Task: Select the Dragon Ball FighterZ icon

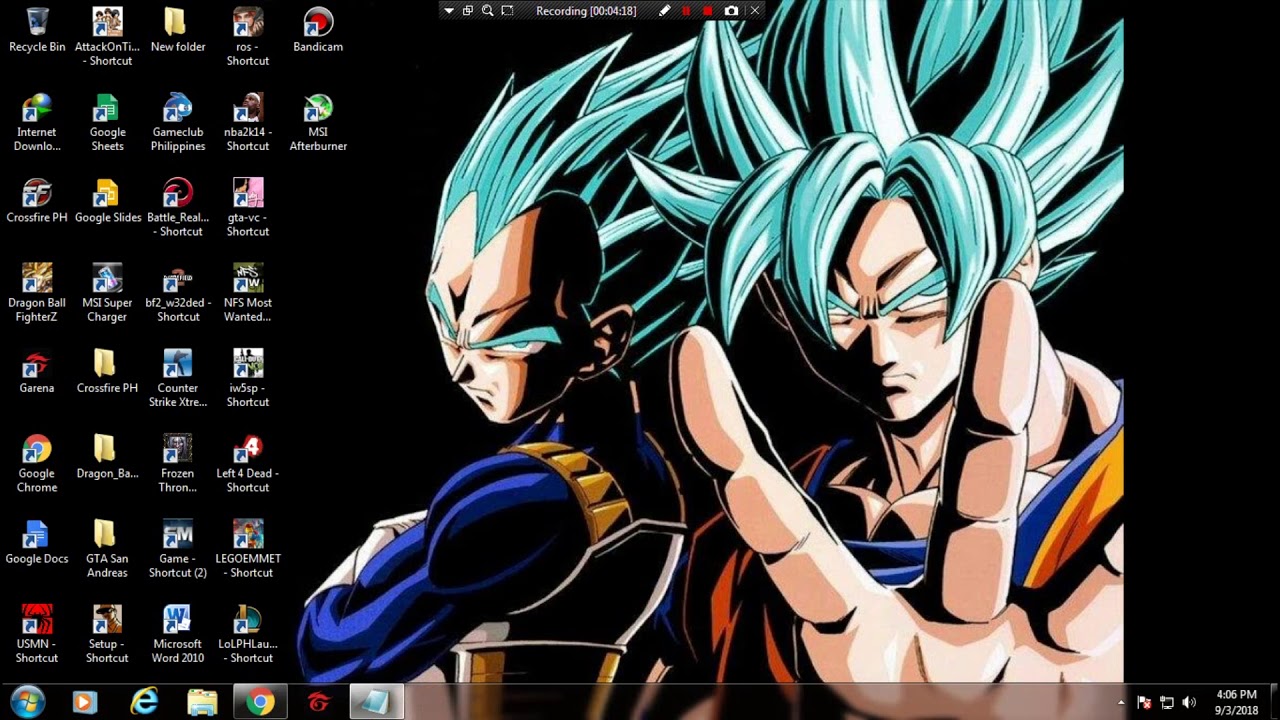Action: [37, 293]
